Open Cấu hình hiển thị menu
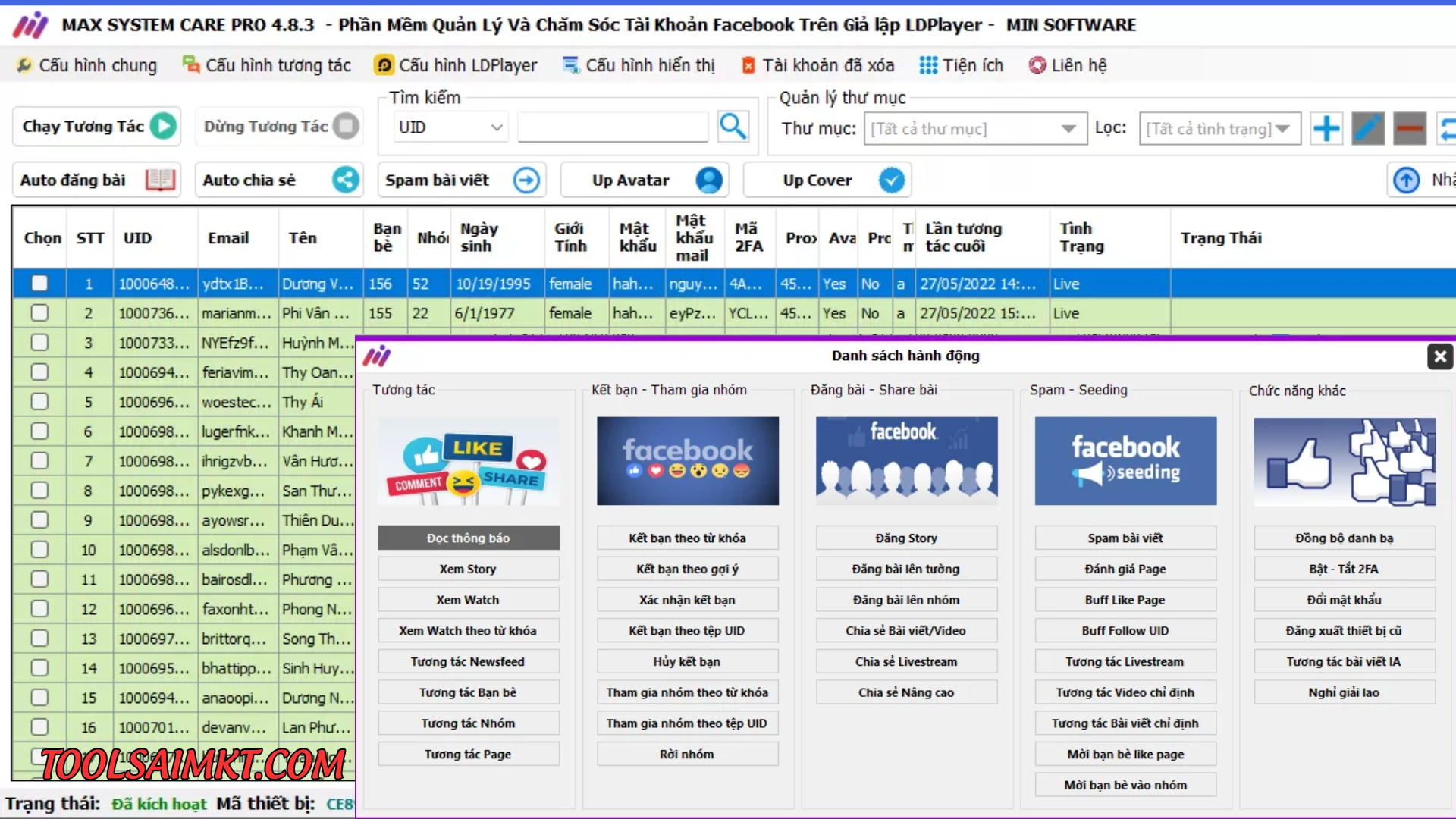Viewport: 1456px width, 819px height. (639, 65)
